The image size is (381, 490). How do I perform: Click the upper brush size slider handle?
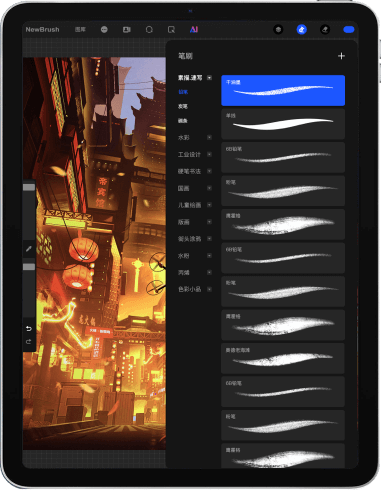[29, 187]
